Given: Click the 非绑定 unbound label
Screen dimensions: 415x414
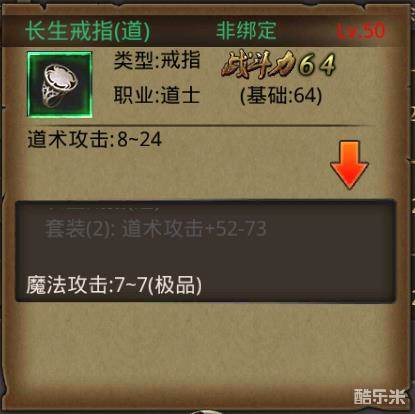Looking at the screenshot, I should [x=246, y=30].
